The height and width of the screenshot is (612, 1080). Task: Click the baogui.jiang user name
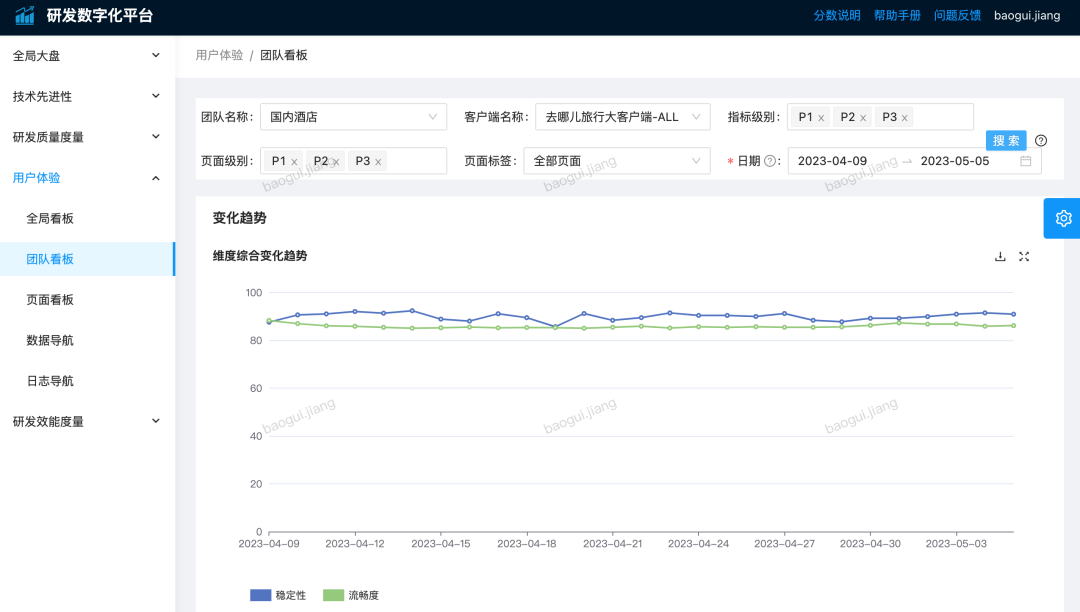pyautogui.click(x=1027, y=15)
